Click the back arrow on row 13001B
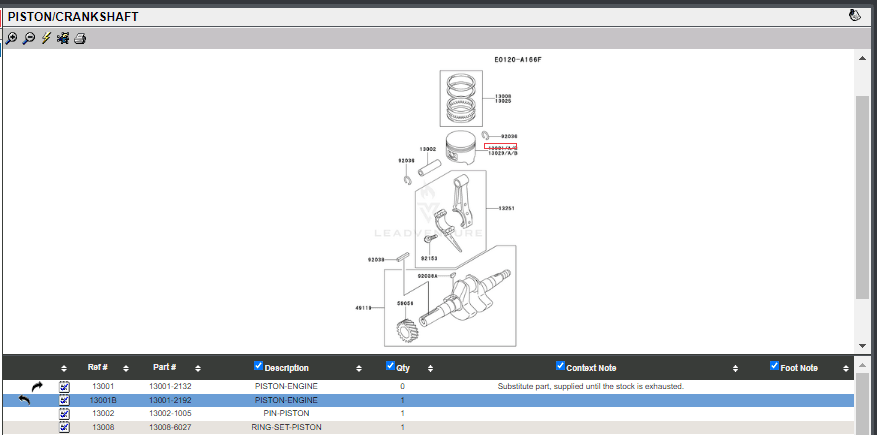The height and width of the screenshot is (435, 877). coord(25,400)
